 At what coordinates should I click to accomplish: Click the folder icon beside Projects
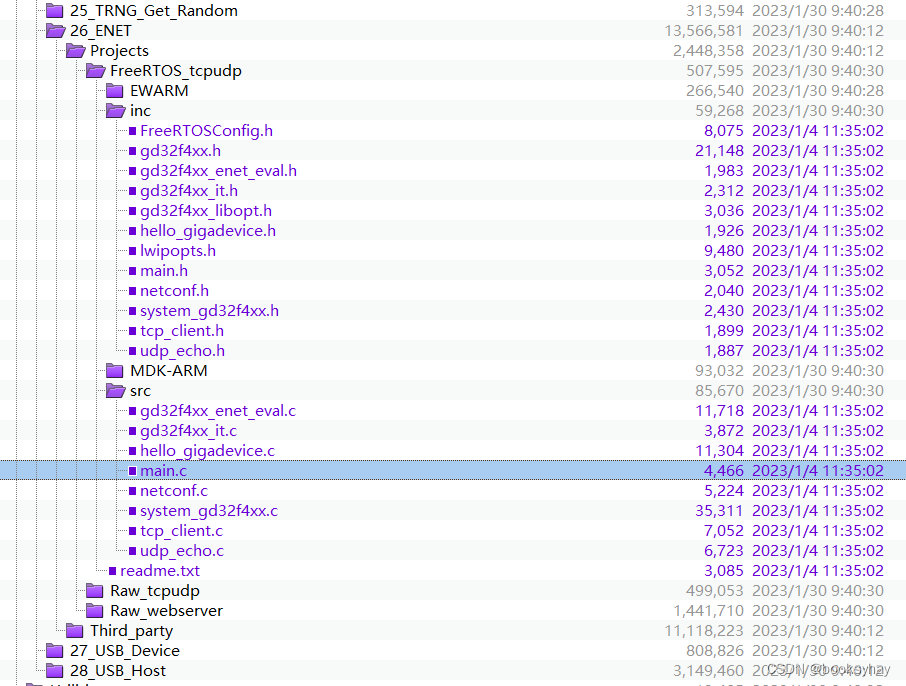point(76,50)
